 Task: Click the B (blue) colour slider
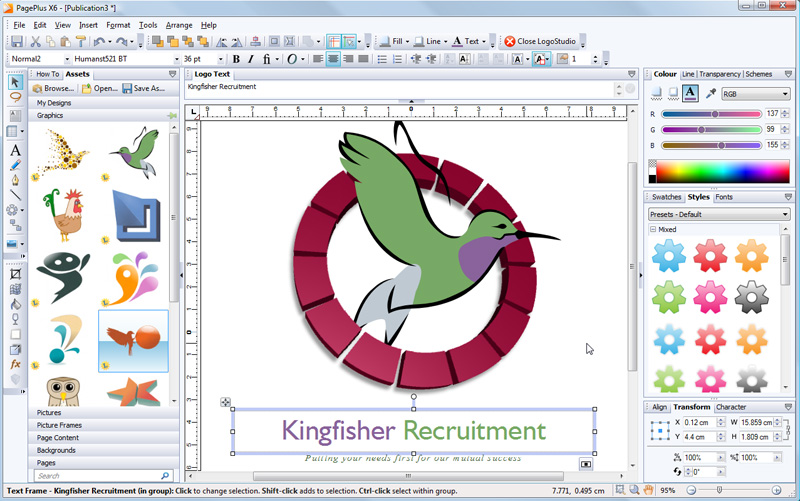click(x=711, y=145)
